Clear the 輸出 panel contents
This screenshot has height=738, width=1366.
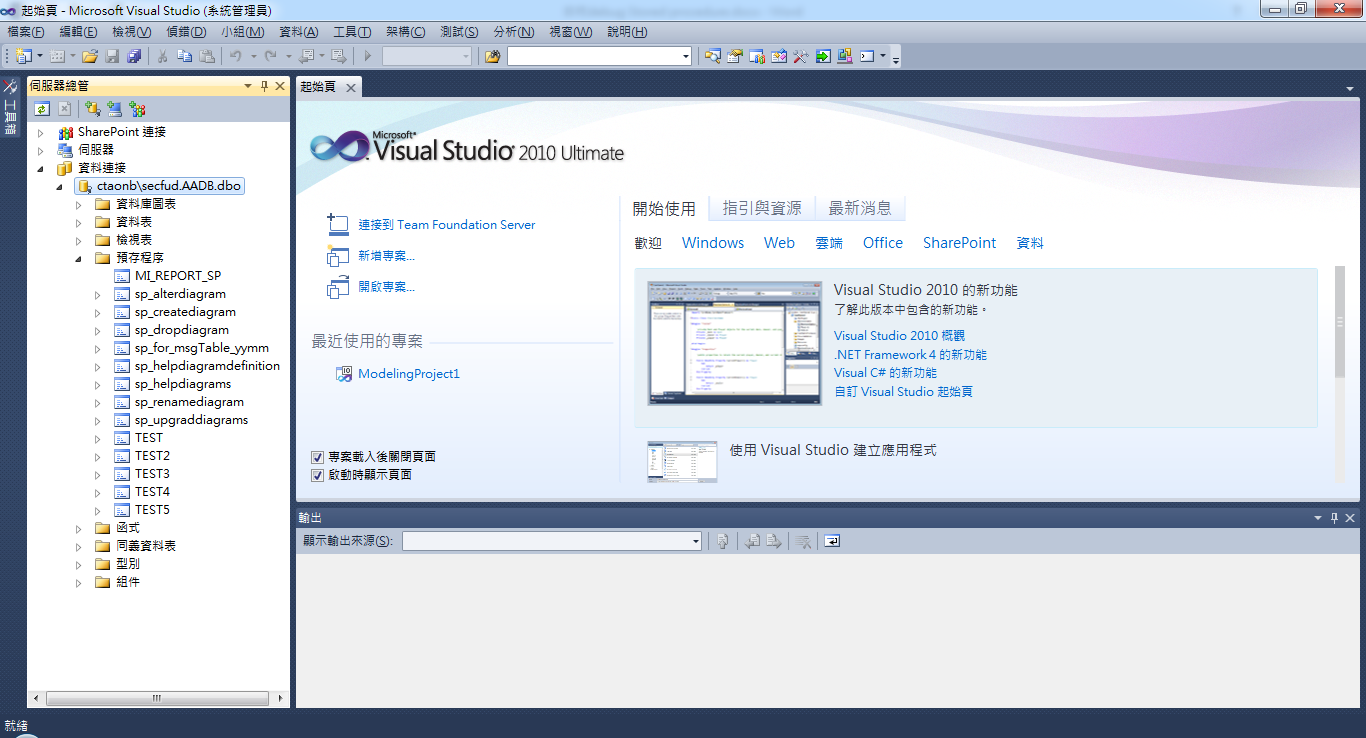tap(803, 541)
